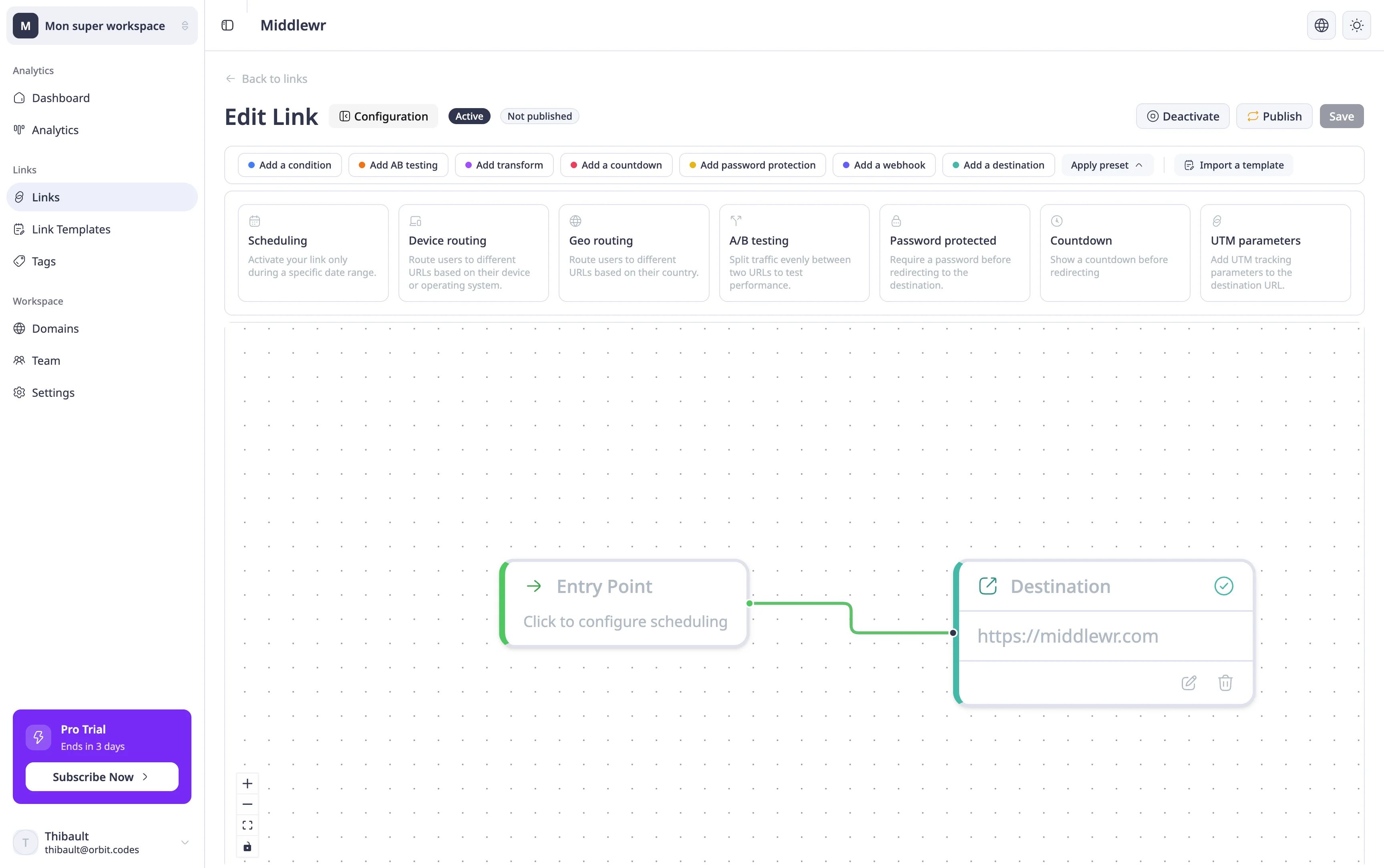Image resolution: width=1384 pixels, height=868 pixels.
Task: Add transform node
Action: pos(504,165)
